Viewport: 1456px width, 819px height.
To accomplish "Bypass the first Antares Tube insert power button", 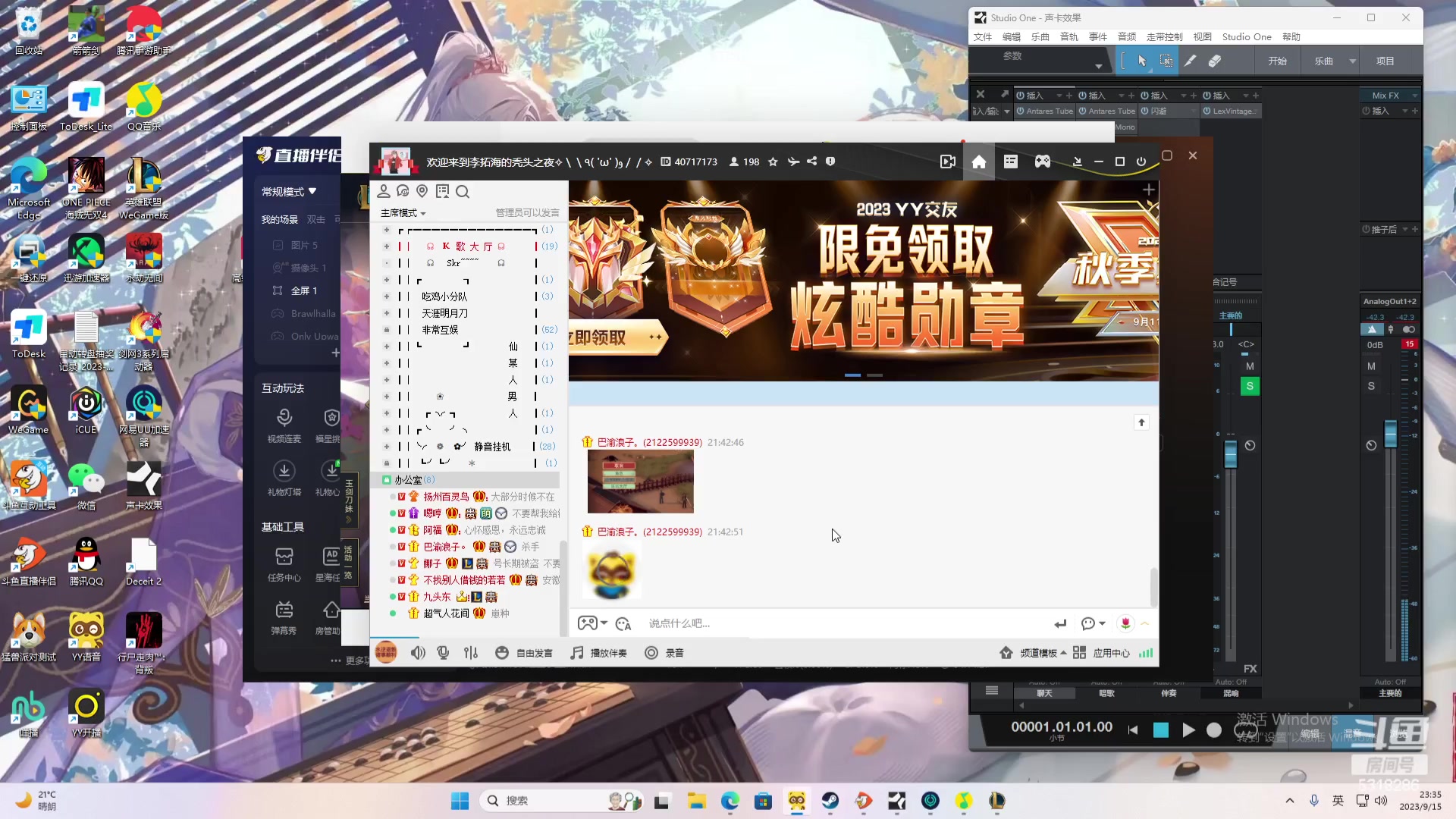I will pyautogui.click(x=1021, y=111).
